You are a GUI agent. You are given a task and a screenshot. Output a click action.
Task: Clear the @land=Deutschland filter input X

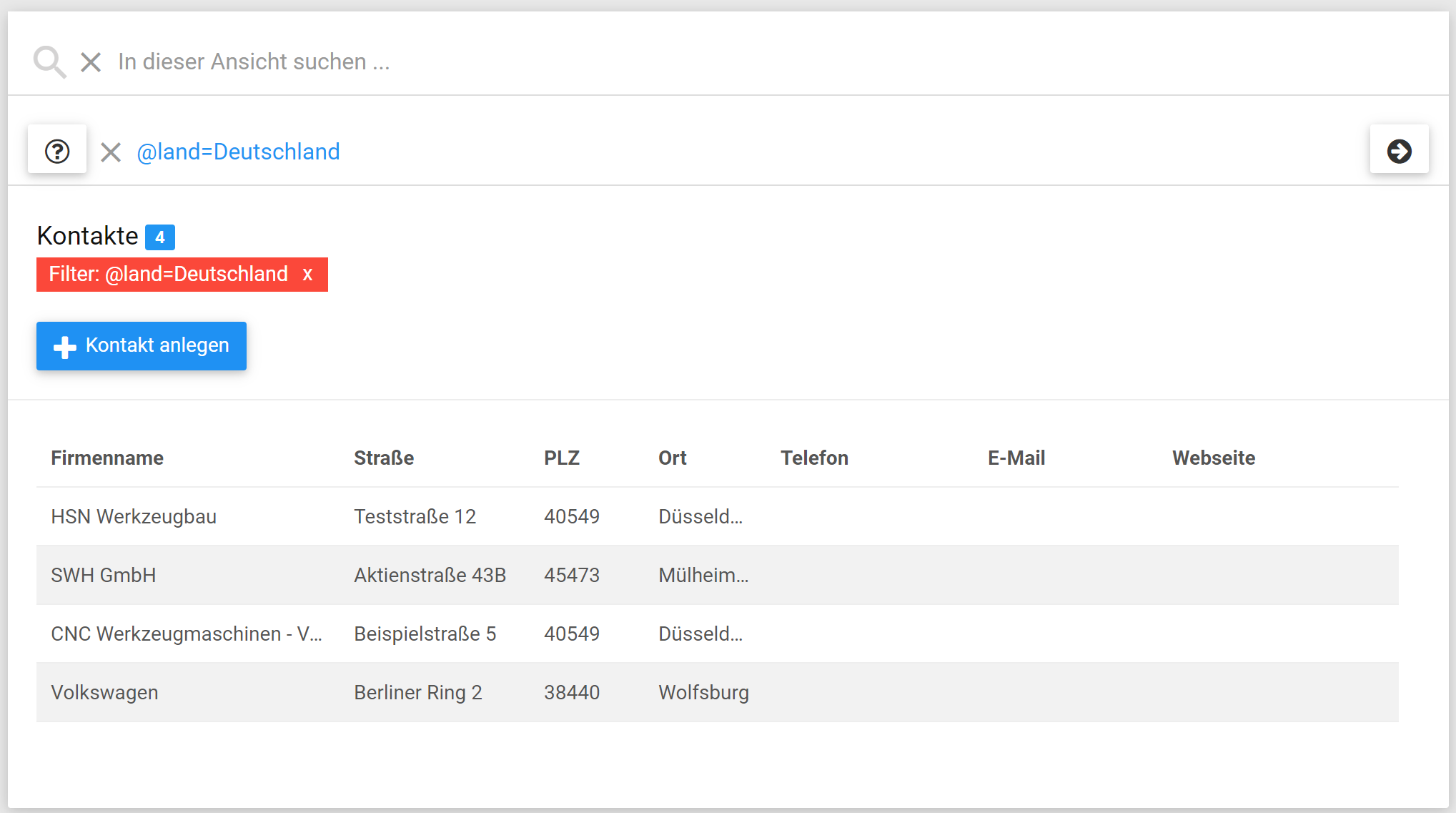tap(111, 152)
